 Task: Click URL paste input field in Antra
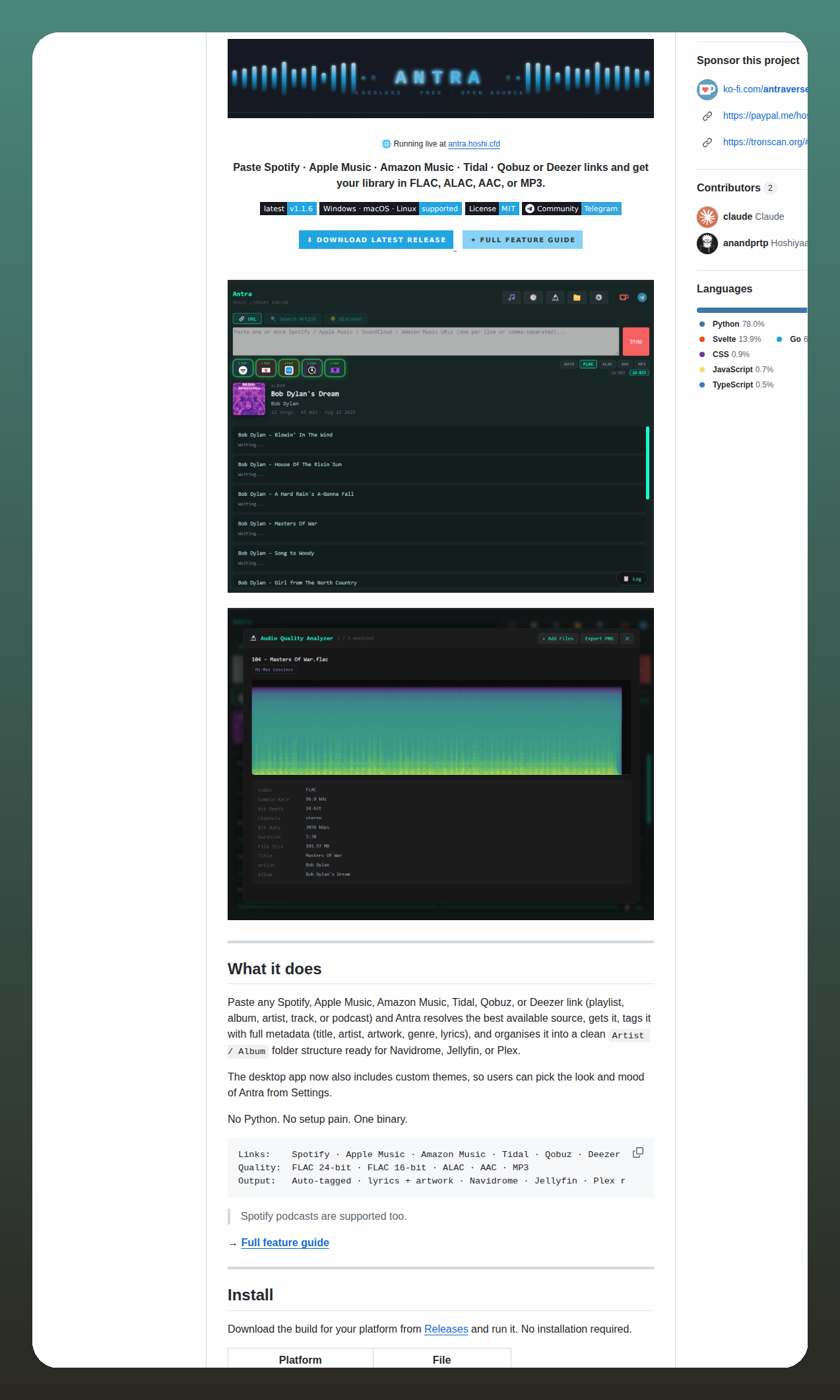point(426,341)
